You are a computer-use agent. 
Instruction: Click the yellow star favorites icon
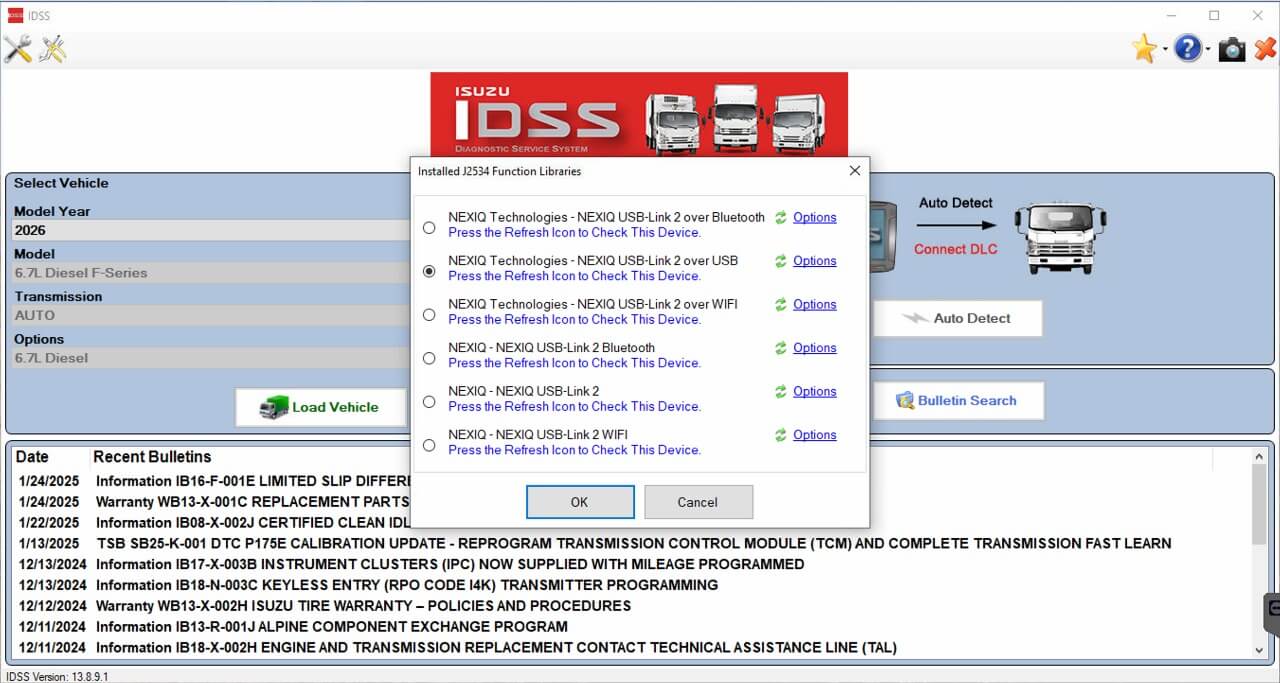coord(1144,48)
